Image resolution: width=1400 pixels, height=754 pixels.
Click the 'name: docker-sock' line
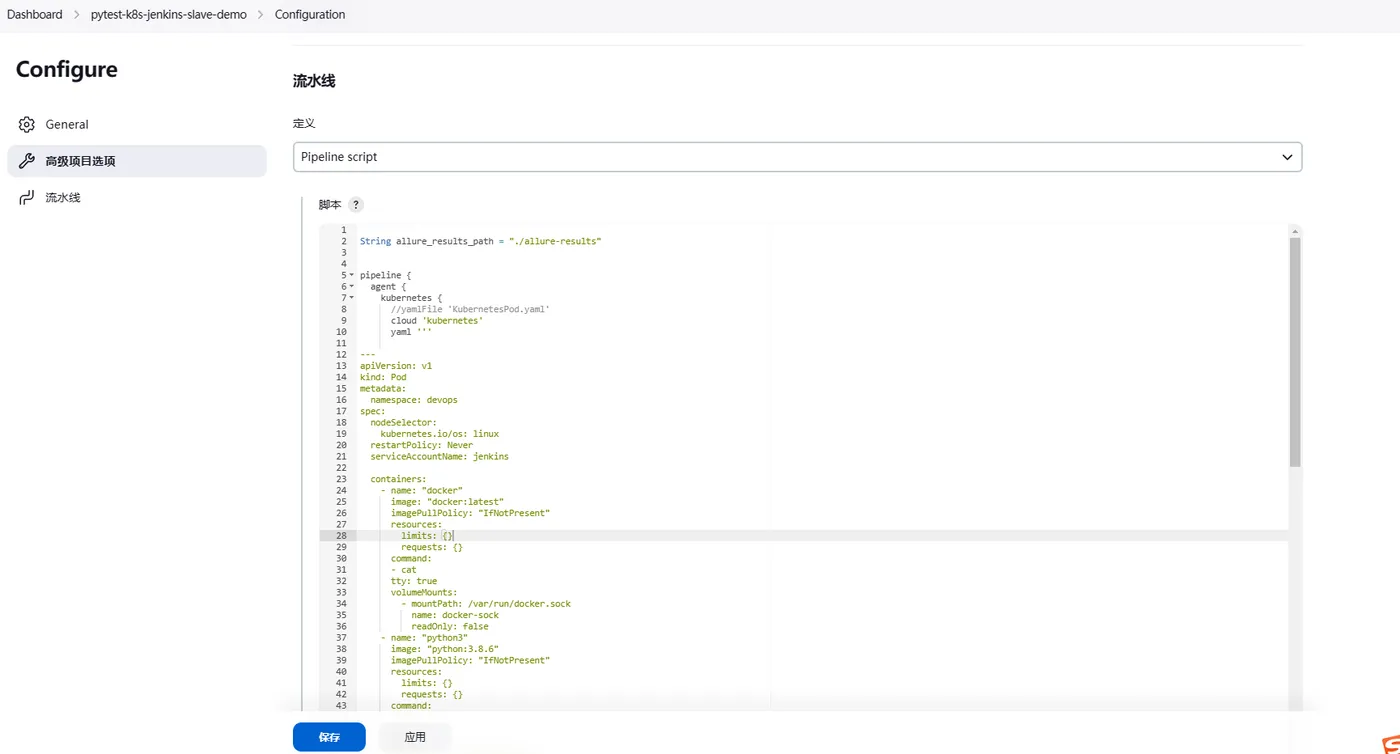tap(455, 615)
